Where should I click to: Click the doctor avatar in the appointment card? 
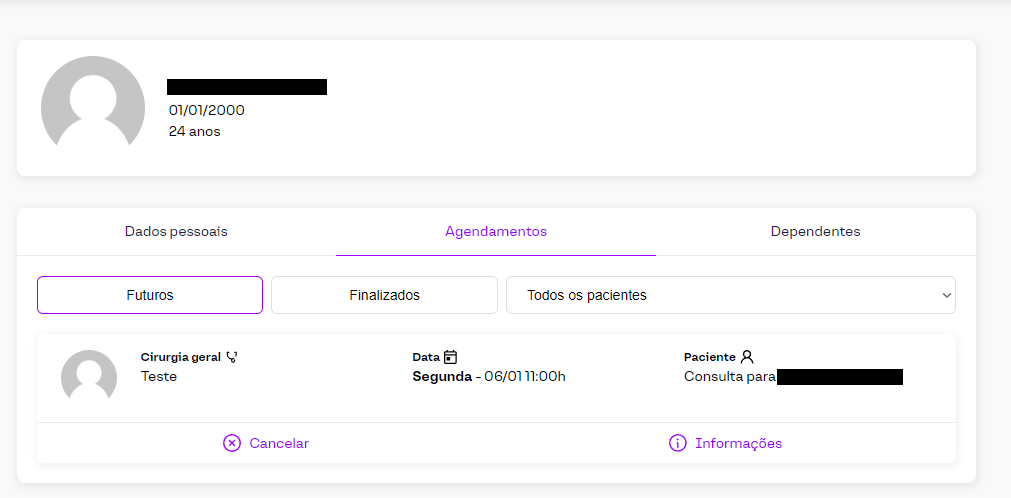pos(89,378)
